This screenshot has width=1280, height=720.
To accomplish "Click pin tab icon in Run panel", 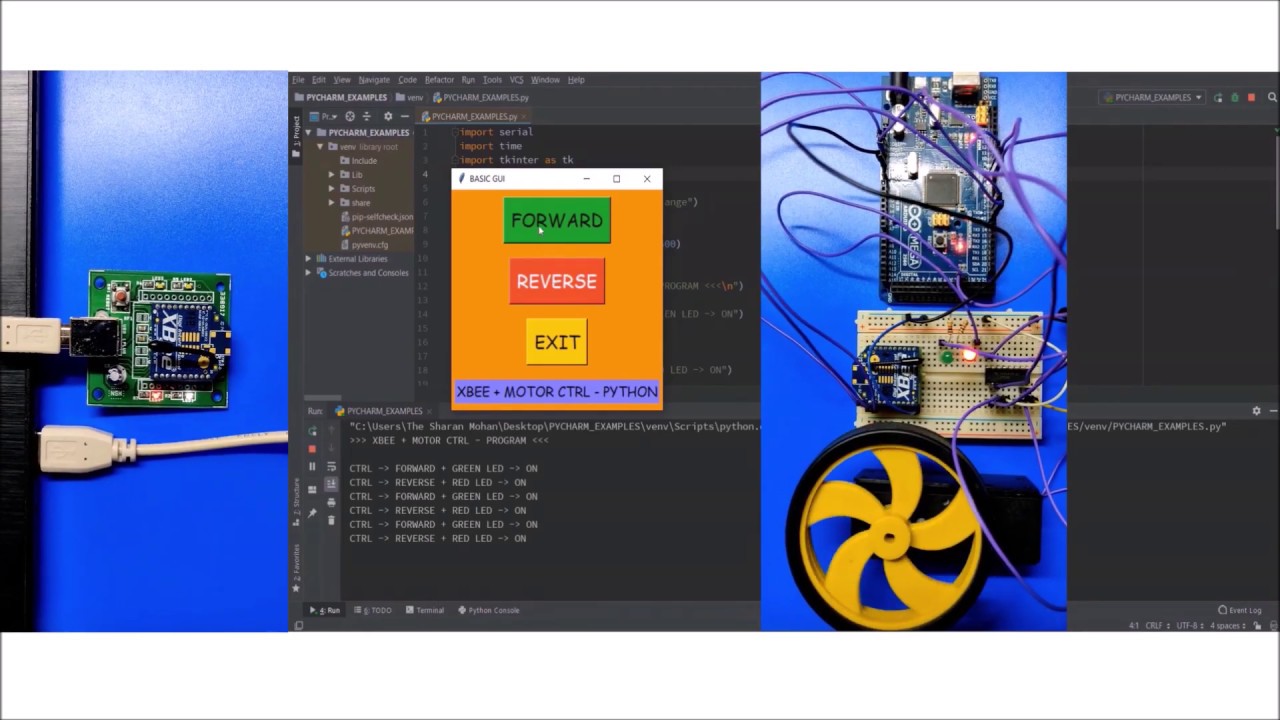I will point(312,513).
